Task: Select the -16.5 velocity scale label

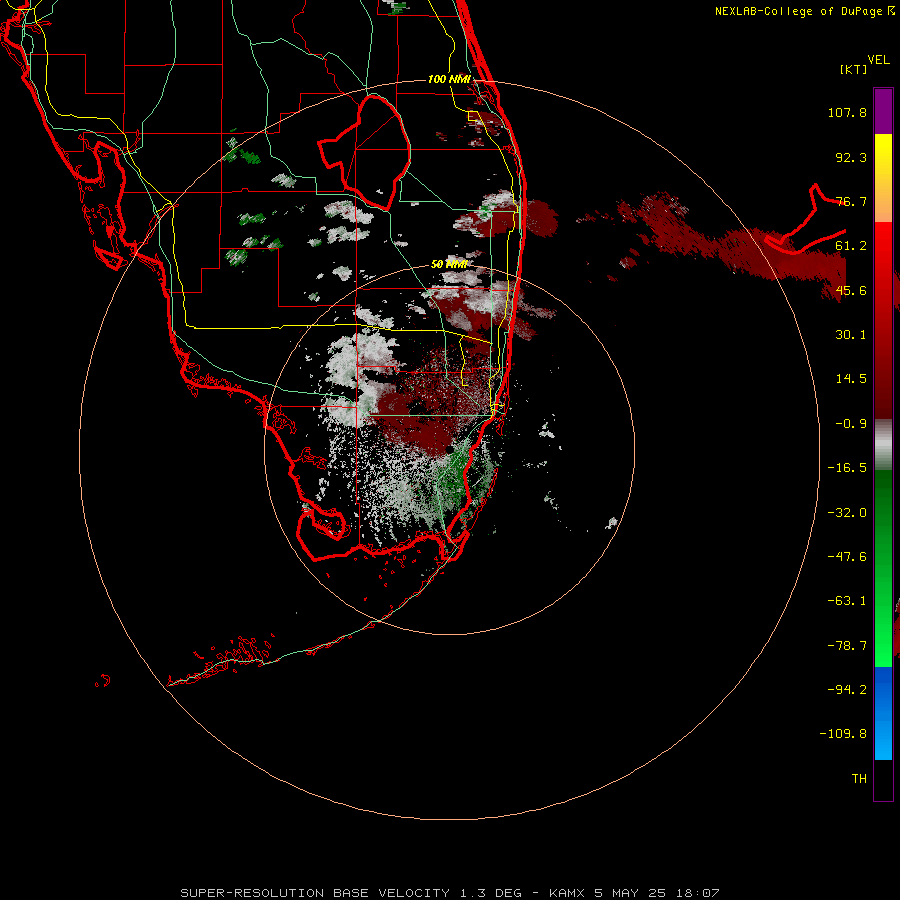Action: 847,468
